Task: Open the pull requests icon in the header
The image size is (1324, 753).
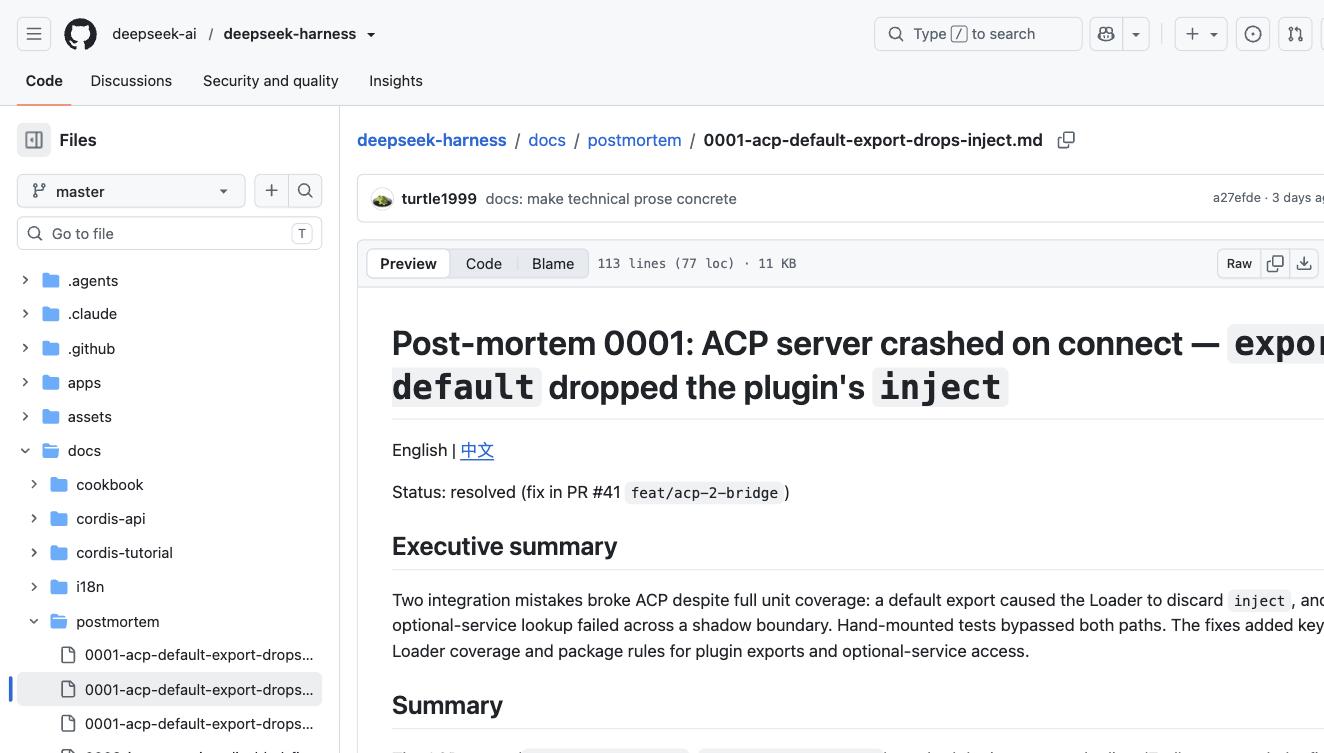Action: pos(1295,34)
